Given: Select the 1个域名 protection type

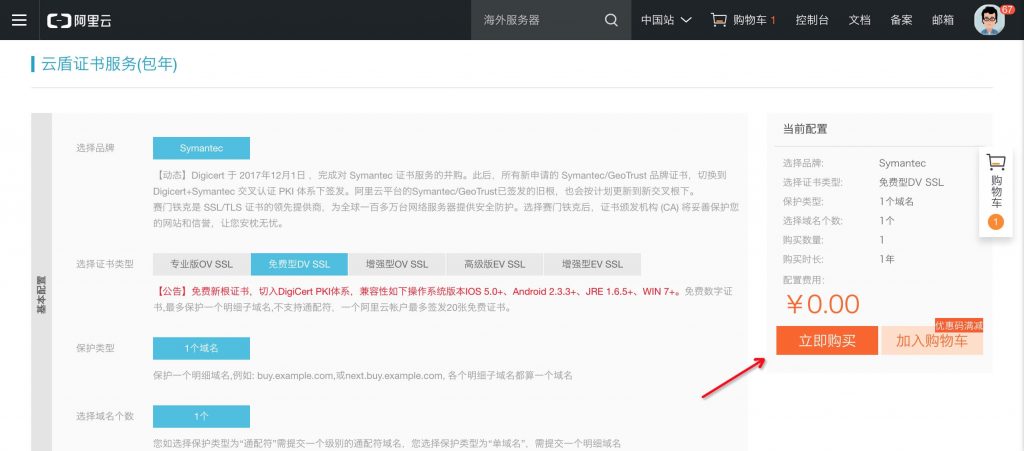Looking at the screenshot, I should point(201,348).
